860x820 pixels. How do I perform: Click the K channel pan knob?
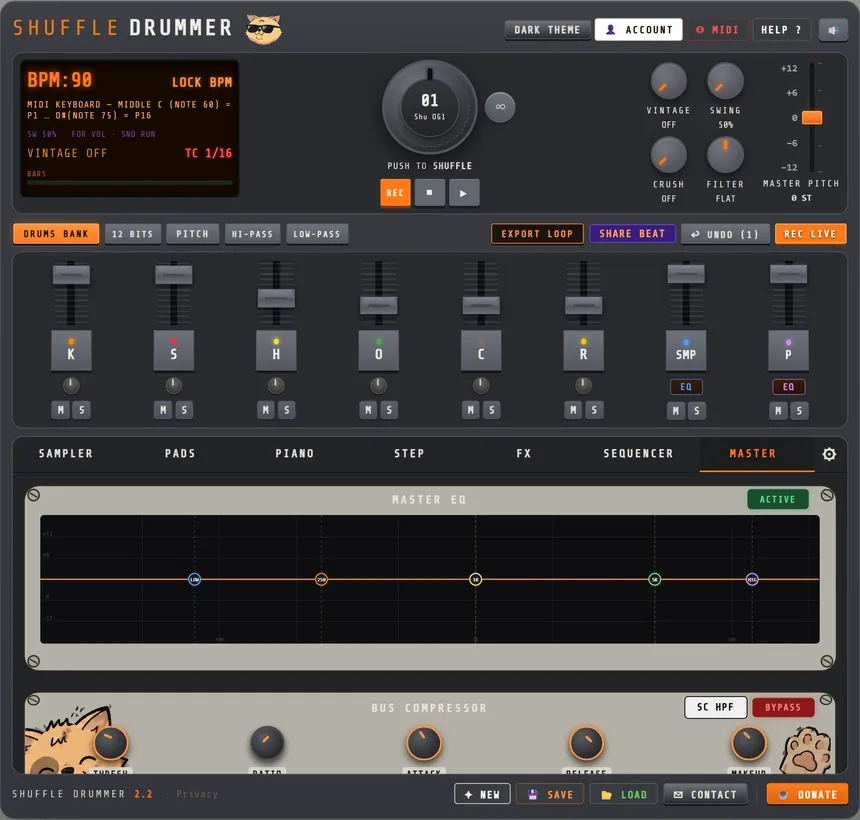[x=71, y=386]
